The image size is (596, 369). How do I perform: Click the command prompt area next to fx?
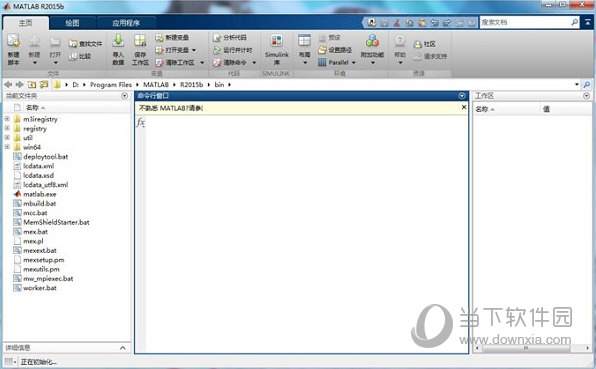point(306,122)
